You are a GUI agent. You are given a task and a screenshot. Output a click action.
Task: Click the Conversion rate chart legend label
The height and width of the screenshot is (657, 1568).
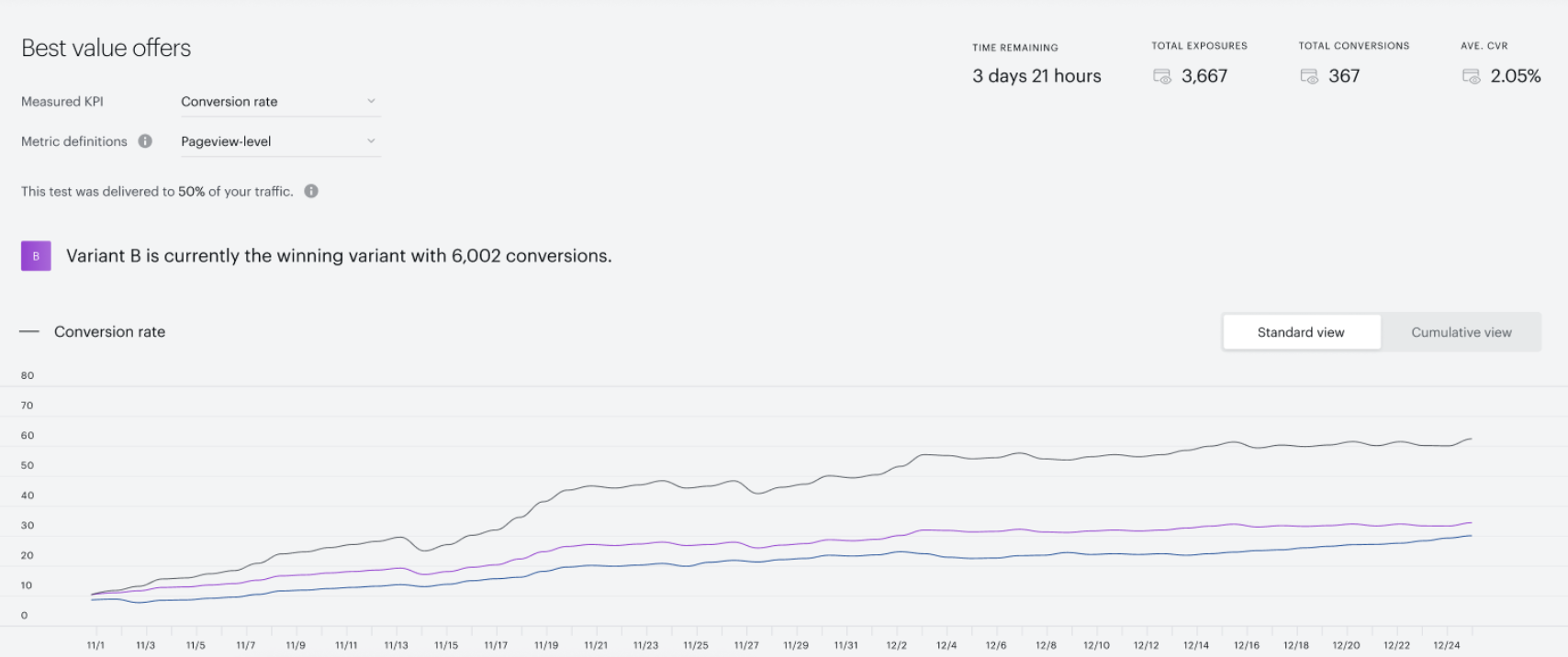click(110, 332)
